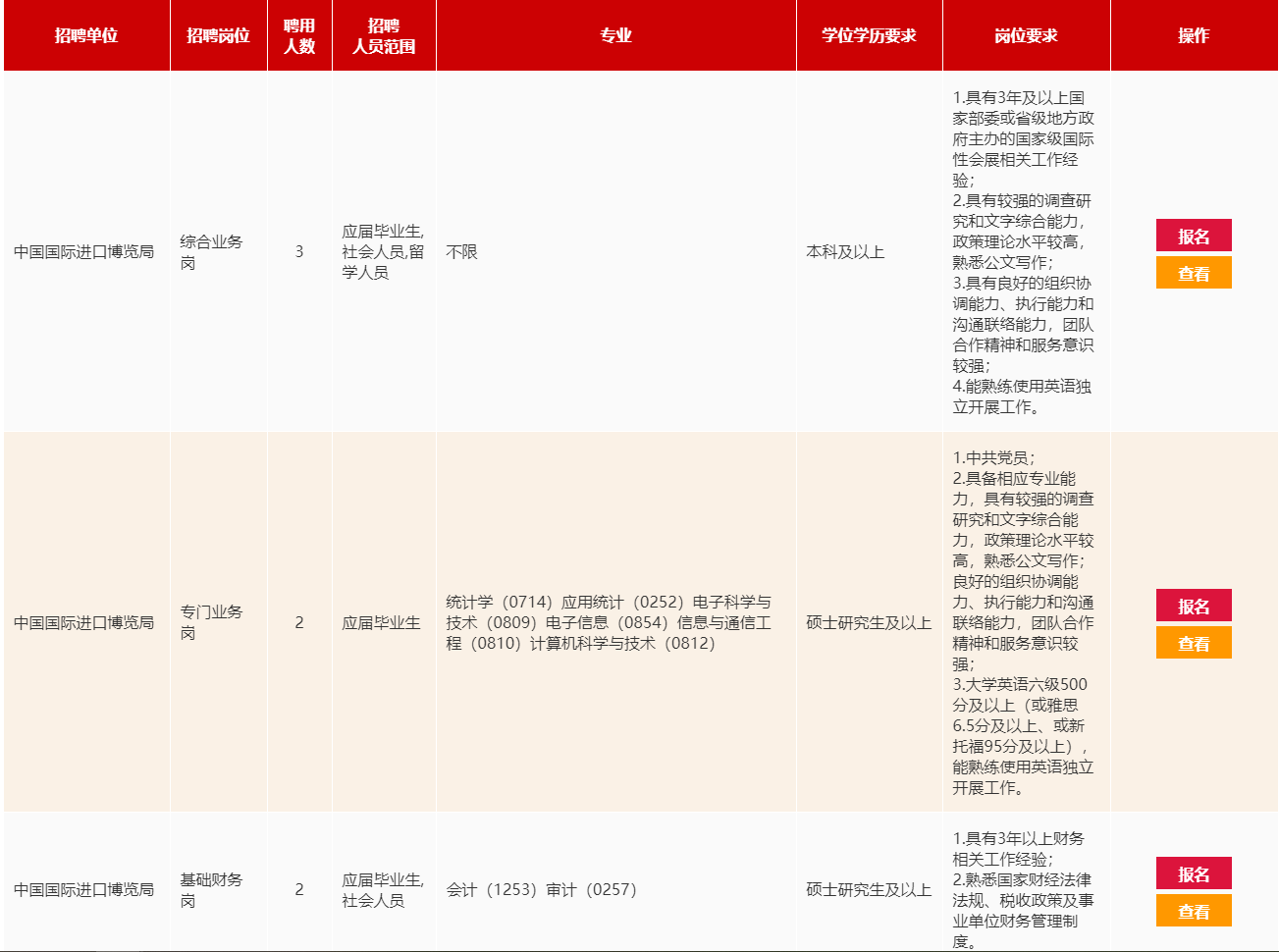Click the 操作 column header
The width and height of the screenshot is (1279, 952).
click(x=1194, y=35)
